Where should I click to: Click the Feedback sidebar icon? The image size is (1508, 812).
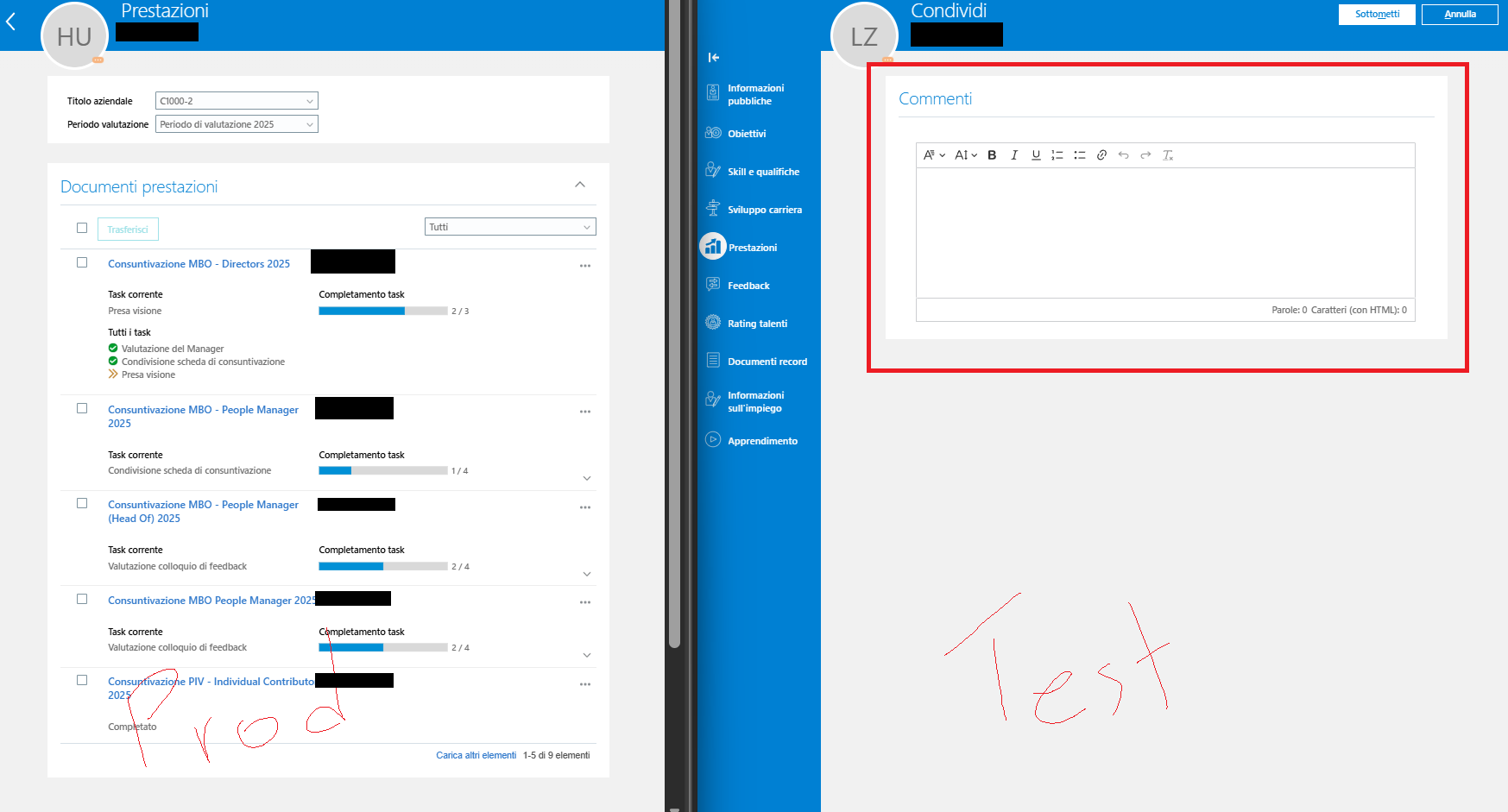(x=713, y=285)
